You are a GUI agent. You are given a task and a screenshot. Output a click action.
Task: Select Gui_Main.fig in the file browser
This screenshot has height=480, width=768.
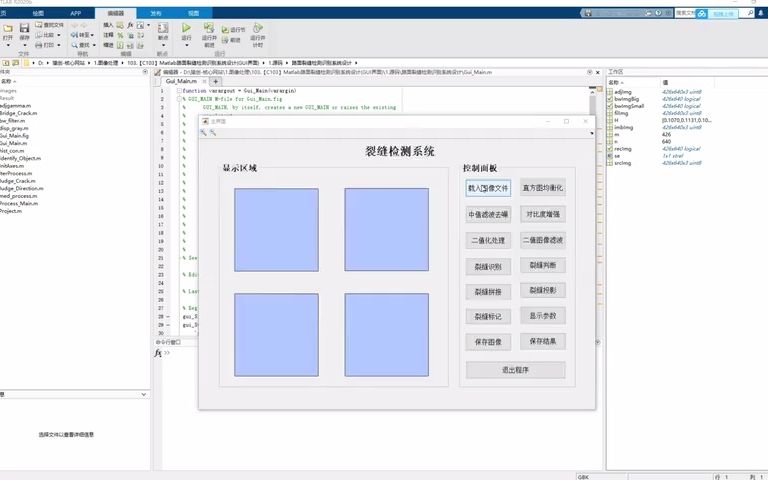click(x=14, y=136)
